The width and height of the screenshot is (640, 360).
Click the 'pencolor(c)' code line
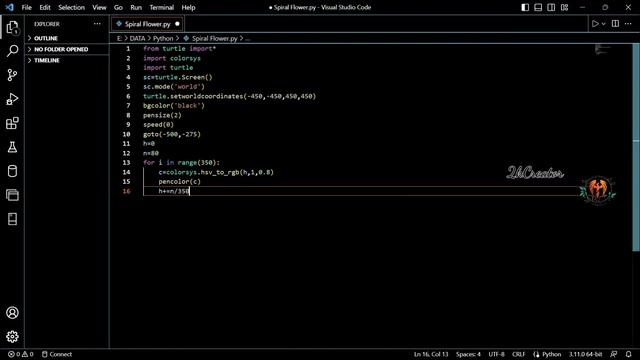point(180,182)
